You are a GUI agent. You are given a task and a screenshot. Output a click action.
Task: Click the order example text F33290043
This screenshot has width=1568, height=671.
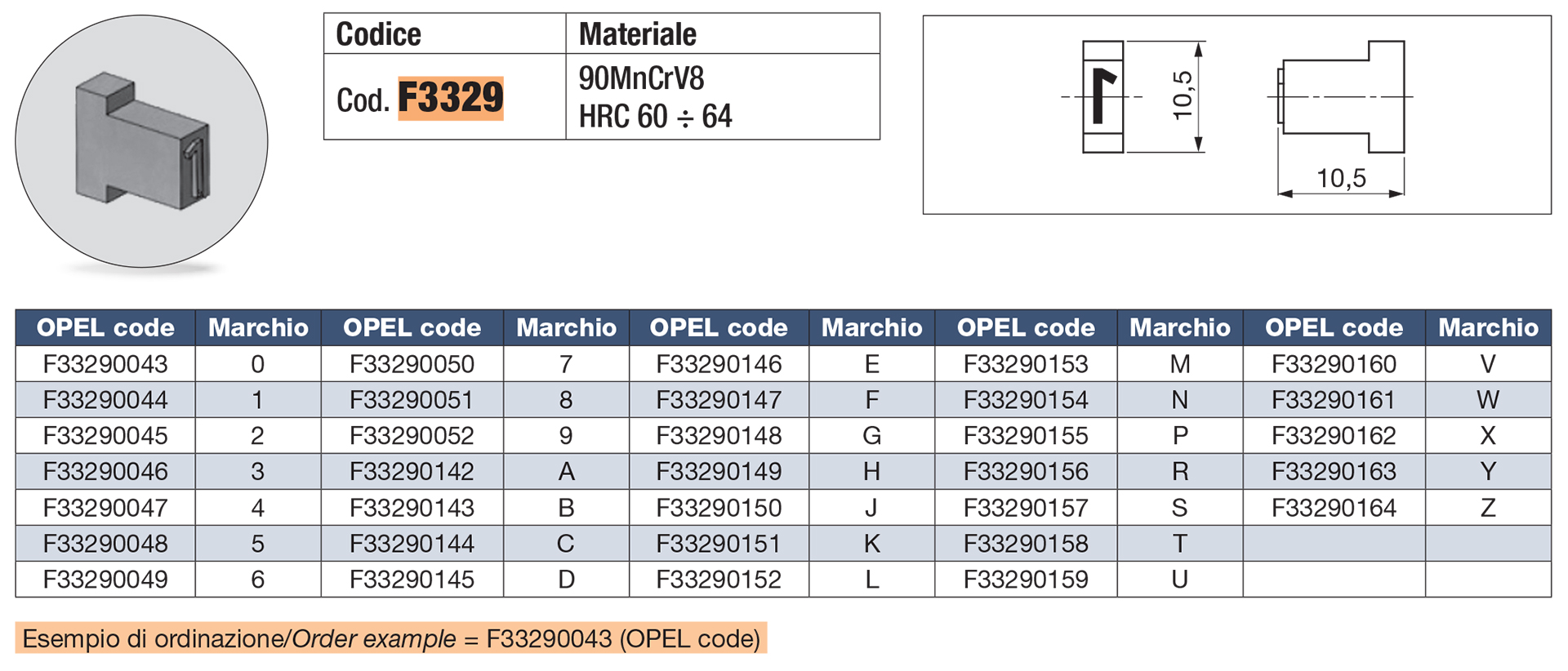(549, 638)
